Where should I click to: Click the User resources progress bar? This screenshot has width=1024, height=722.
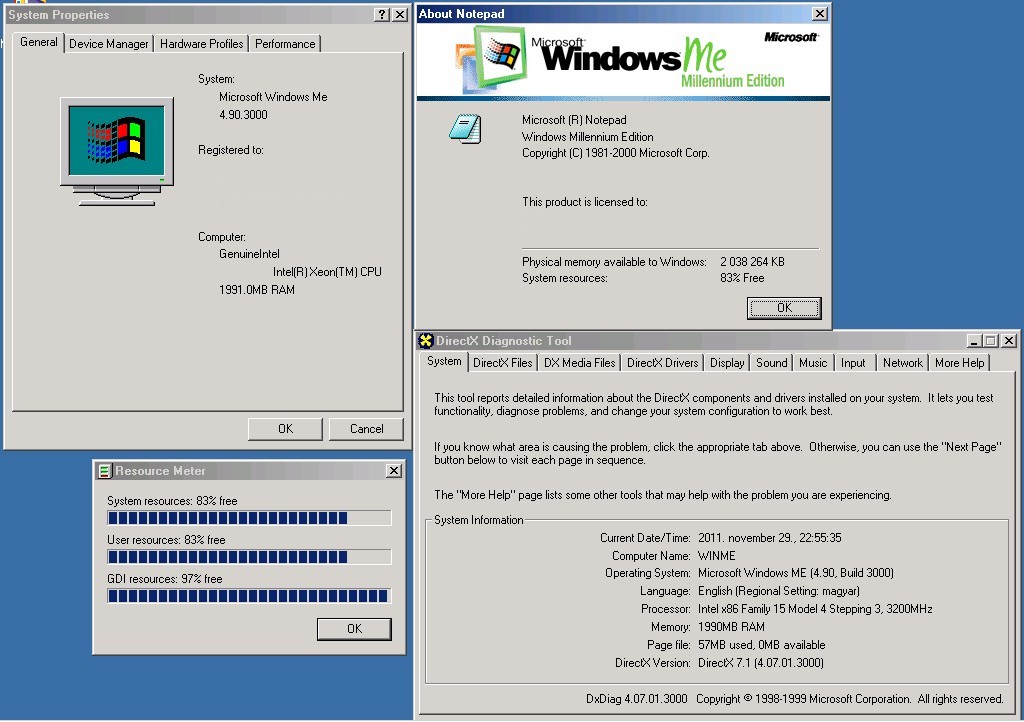(x=249, y=557)
